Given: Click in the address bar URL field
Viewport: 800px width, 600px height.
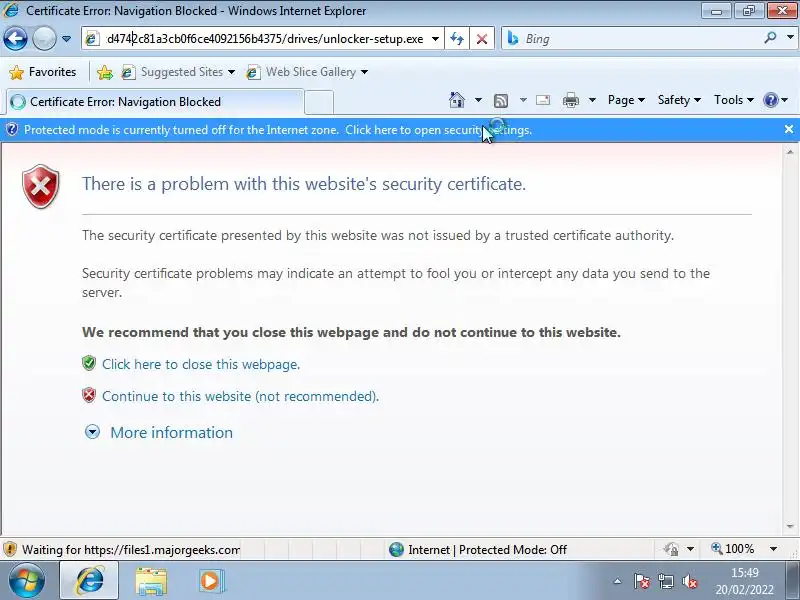Looking at the screenshot, I should (x=264, y=39).
